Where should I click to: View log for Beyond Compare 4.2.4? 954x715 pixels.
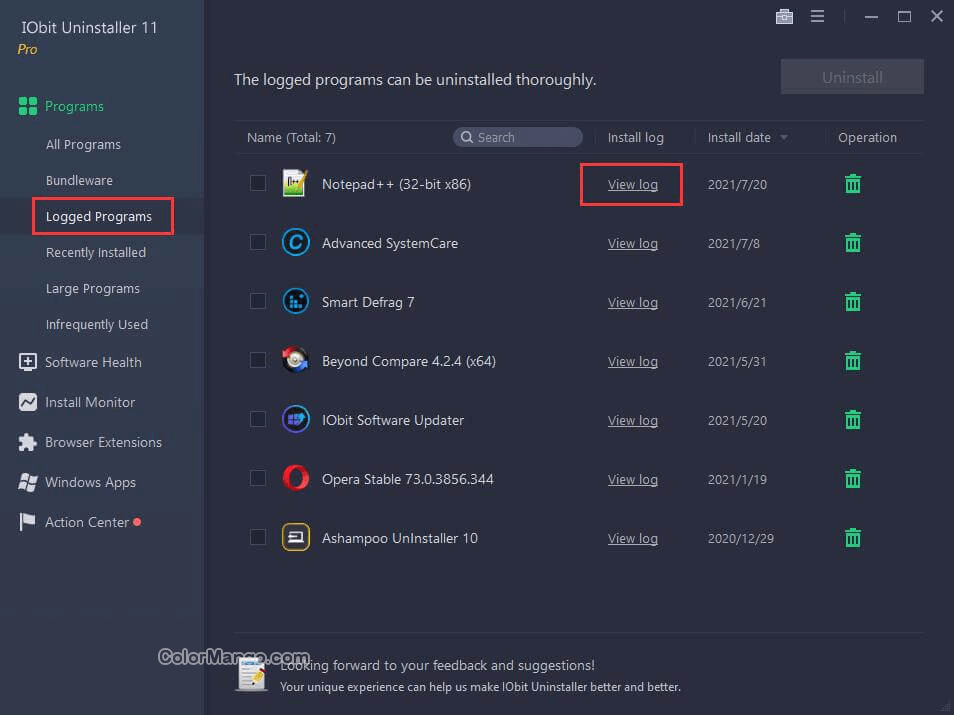point(632,361)
